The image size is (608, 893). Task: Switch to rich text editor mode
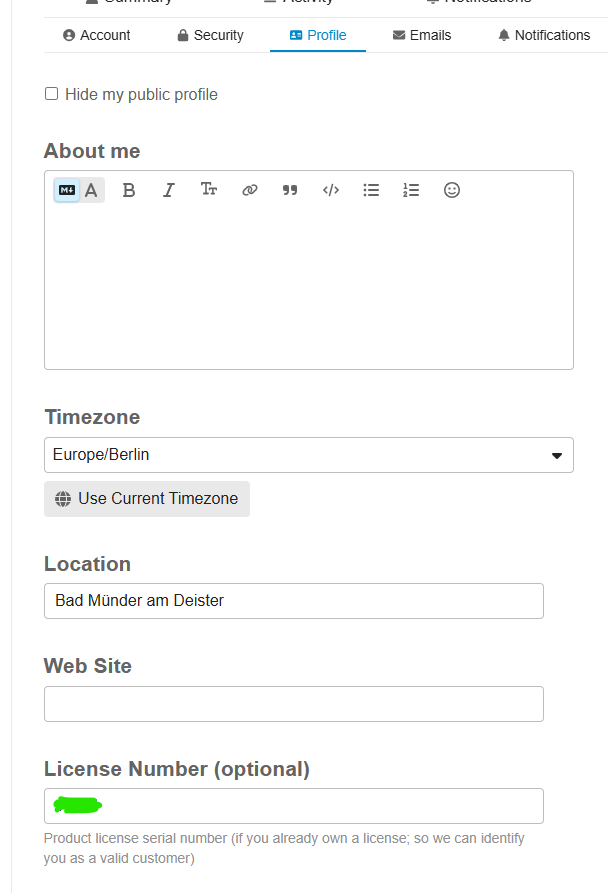[x=92, y=190]
